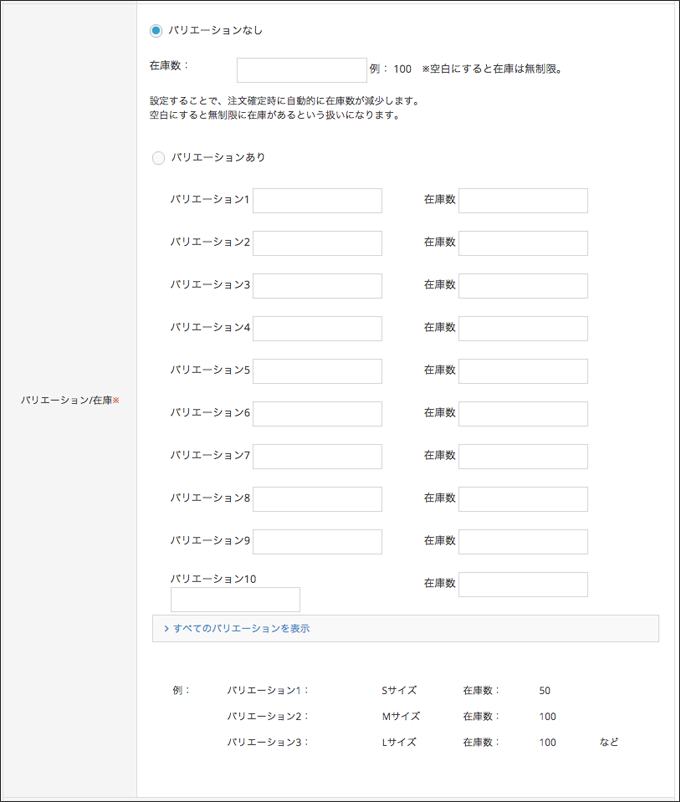The height and width of the screenshot is (802, 680).
Task: Focus the 在庫数 field for バリエーション5
Action: point(523,371)
